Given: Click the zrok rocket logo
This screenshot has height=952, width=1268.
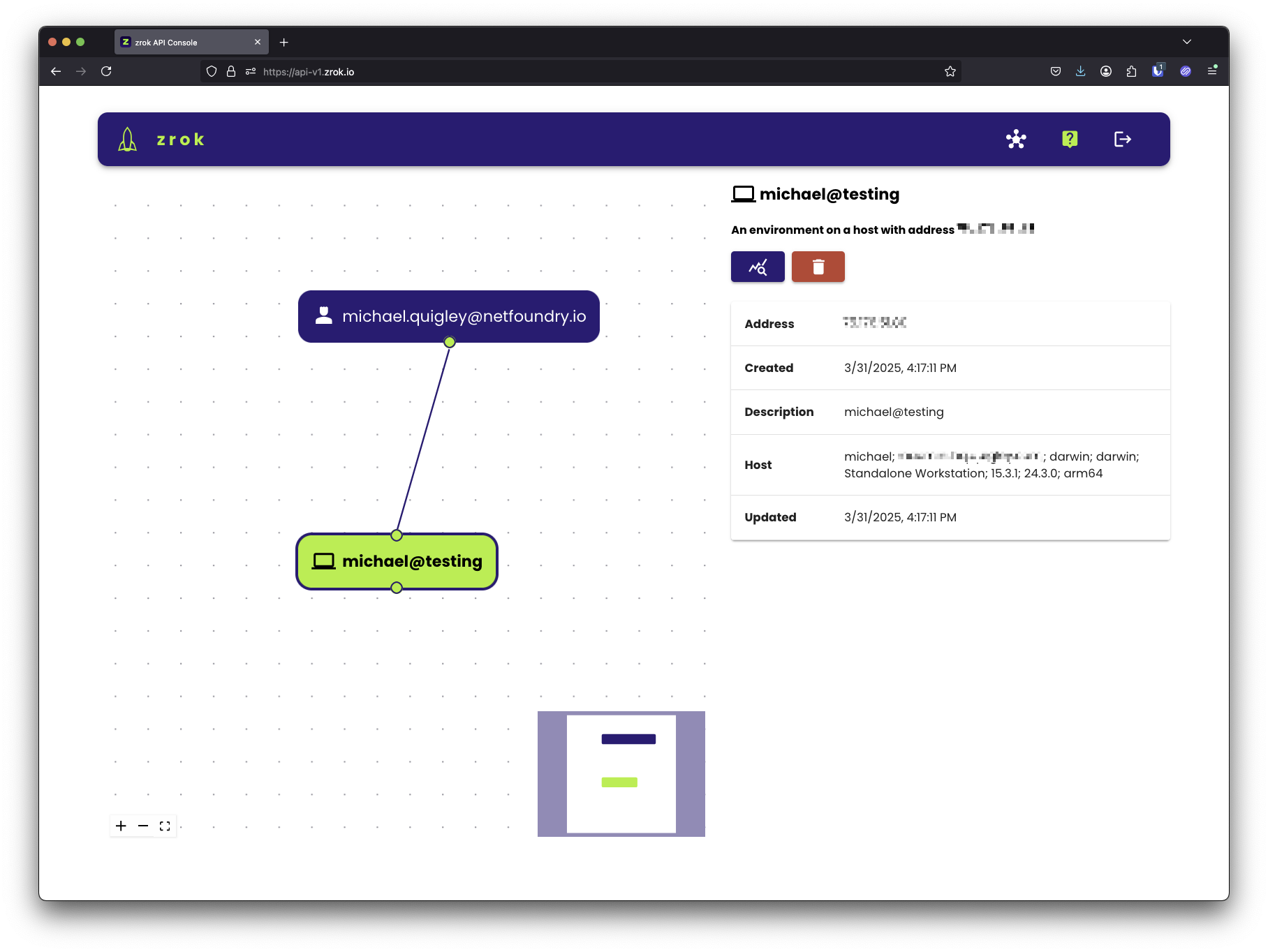Looking at the screenshot, I should pyautogui.click(x=128, y=140).
